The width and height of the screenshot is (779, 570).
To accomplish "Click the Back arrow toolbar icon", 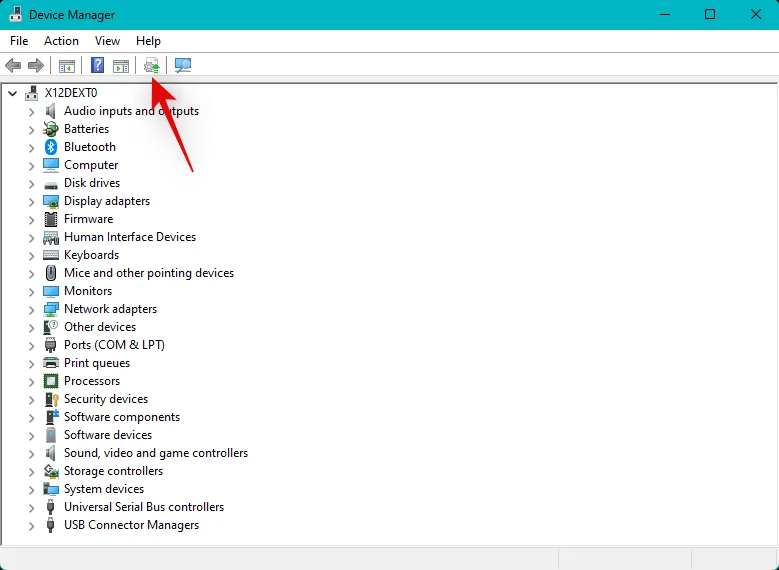I will (13, 65).
